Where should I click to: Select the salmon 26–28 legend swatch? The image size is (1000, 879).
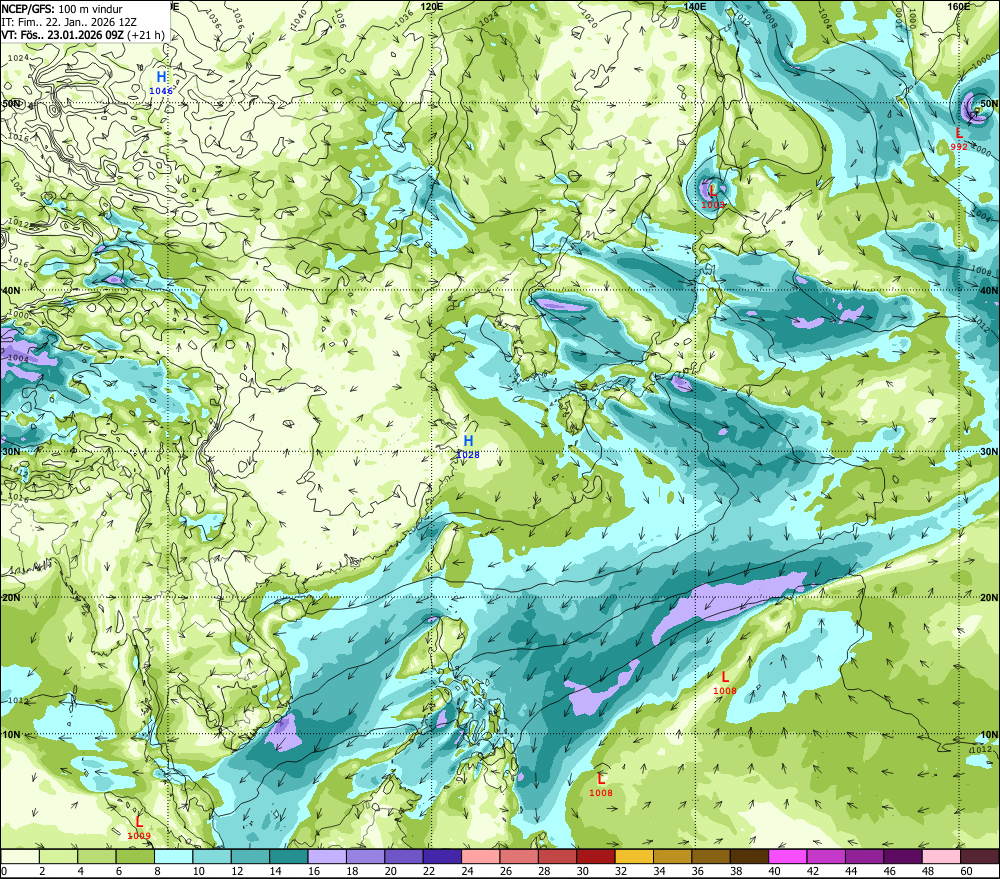519,856
